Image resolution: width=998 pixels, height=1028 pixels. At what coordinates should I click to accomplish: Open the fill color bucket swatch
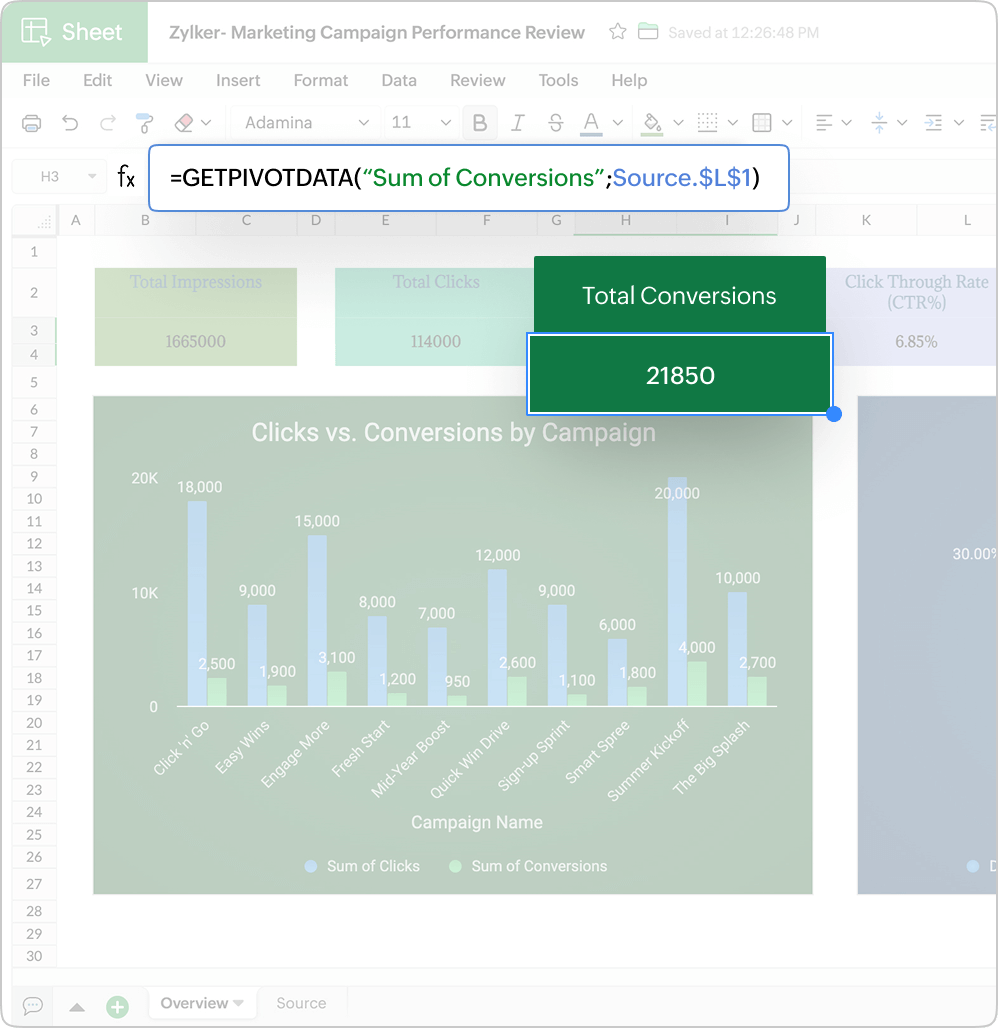coord(652,123)
